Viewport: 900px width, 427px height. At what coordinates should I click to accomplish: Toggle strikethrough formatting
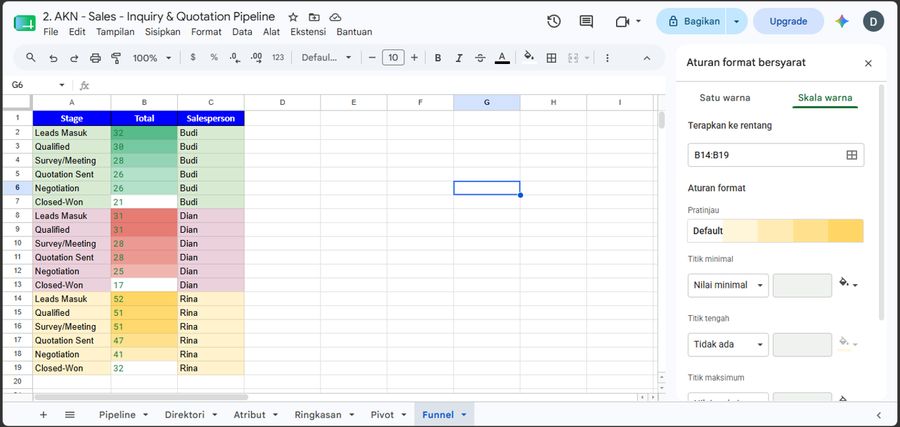pos(480,58)
